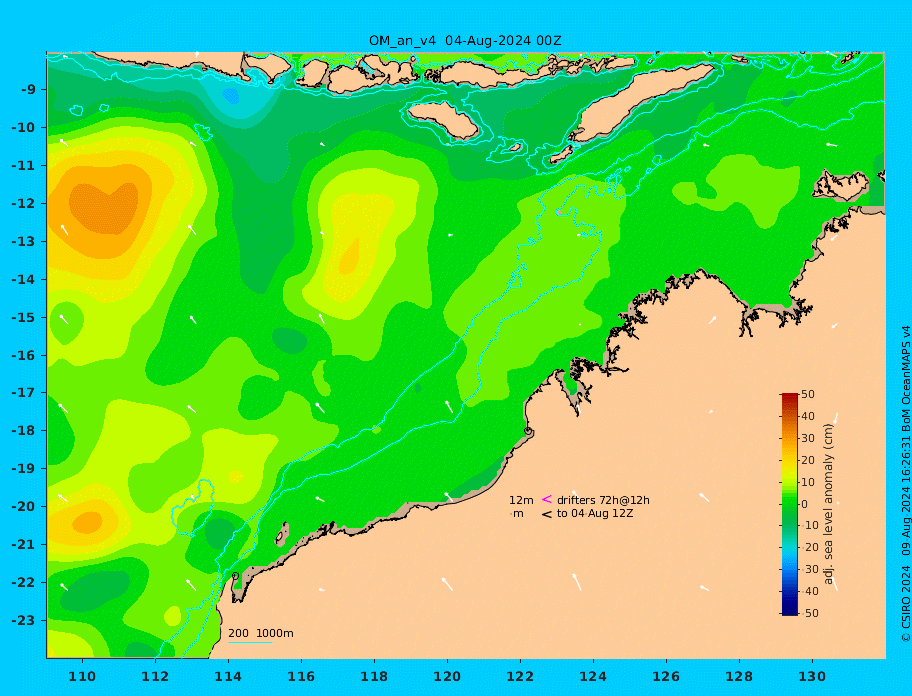Image resolution: width=912 pixels, height=696 pixels.
Task: Click the latitude axis label -11
Action: (x=24, y=166)
